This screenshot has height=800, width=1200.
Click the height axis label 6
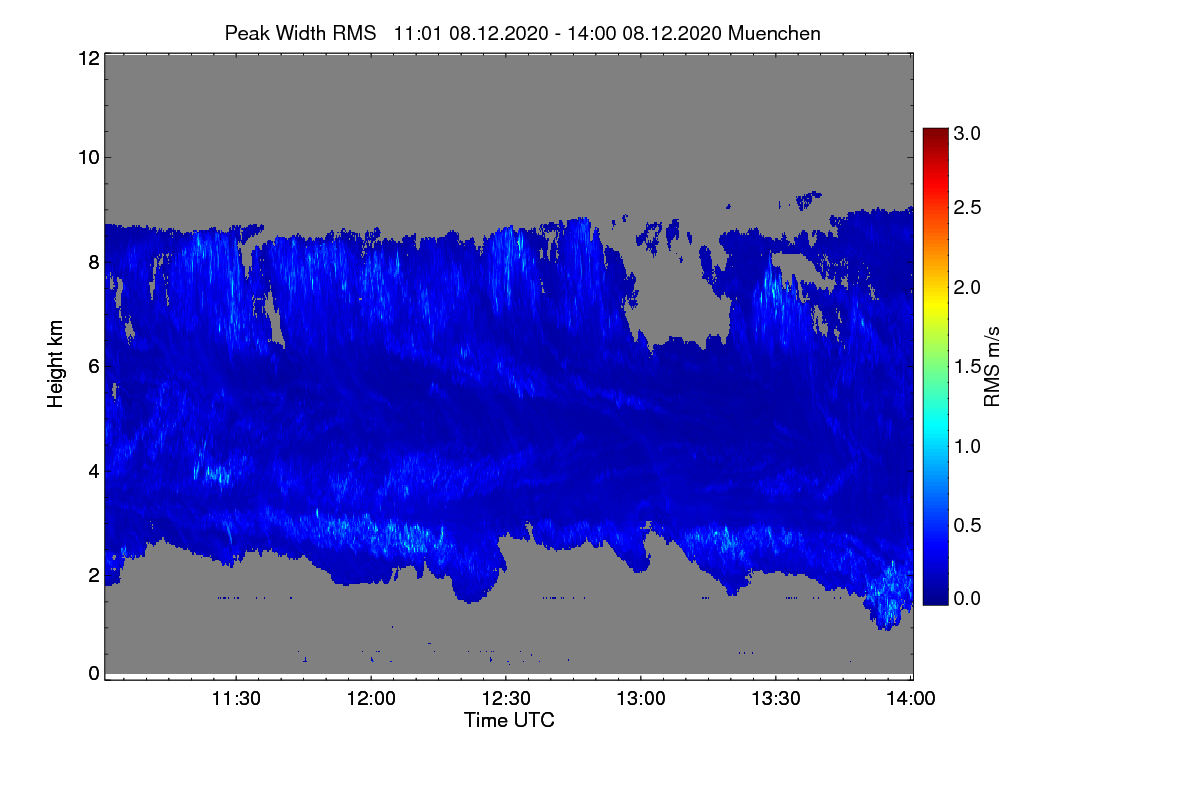point(94,366)
